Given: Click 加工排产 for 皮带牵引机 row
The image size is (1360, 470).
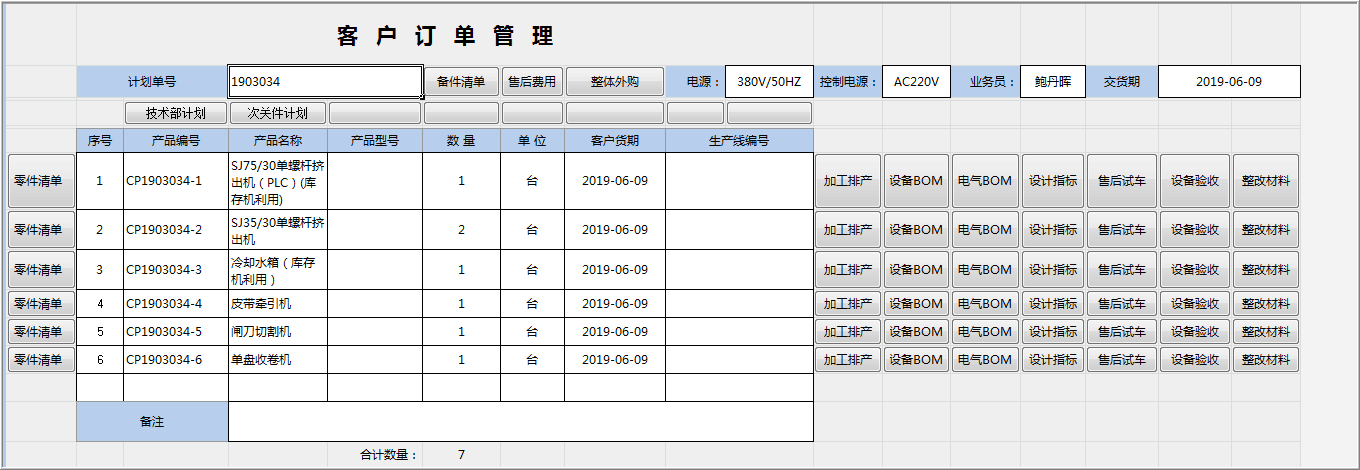Looking at the screenshot, I should coord(848,304).
